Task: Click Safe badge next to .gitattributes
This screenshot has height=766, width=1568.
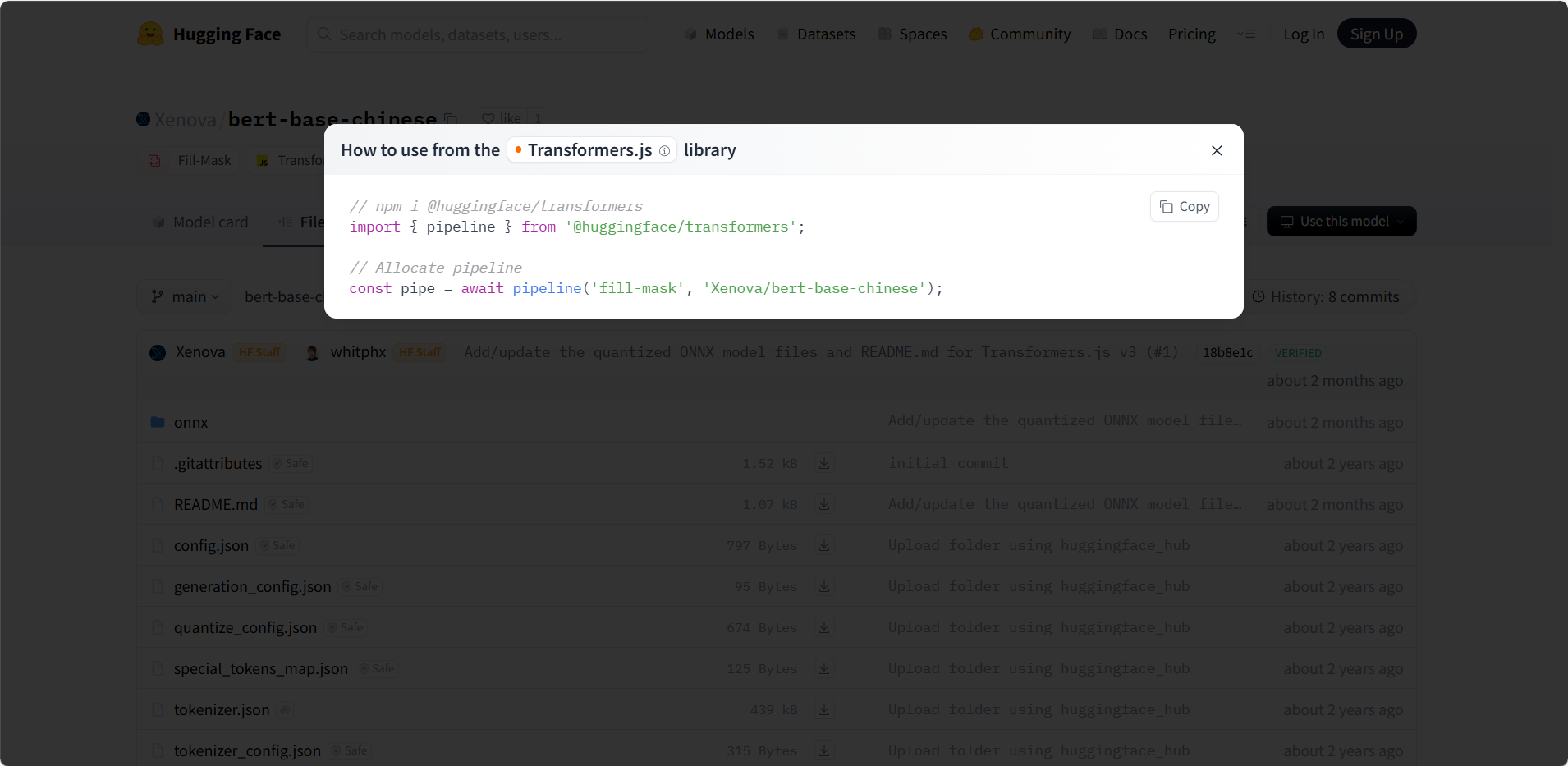Action: pyautogui.click(x=291, y=464)
